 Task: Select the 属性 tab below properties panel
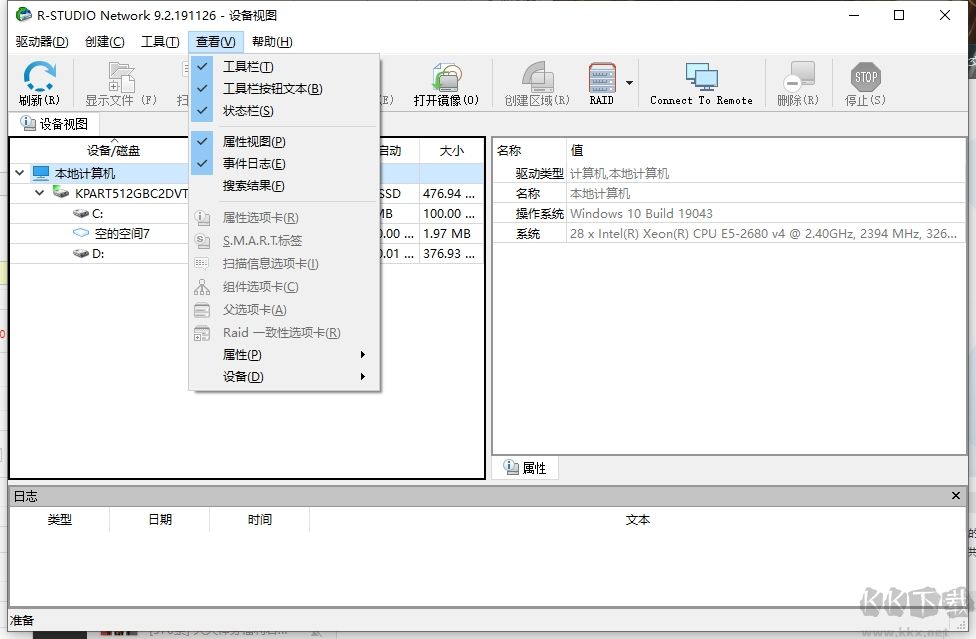click(x=525, y=467)
